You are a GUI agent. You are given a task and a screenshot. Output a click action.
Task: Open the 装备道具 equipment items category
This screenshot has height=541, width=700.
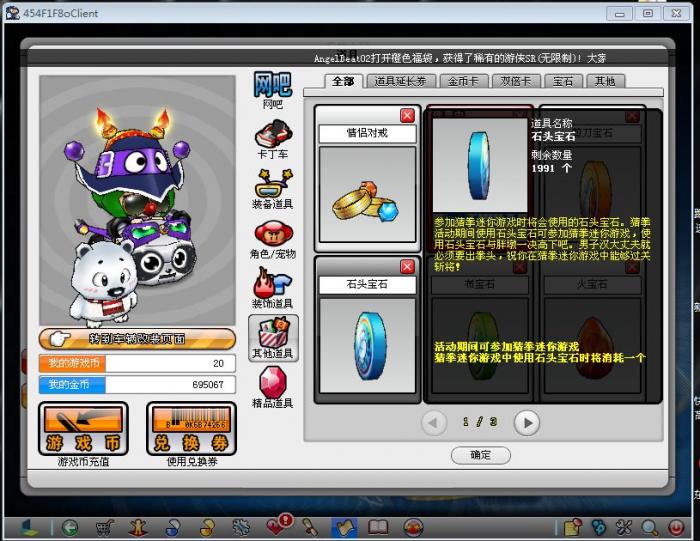(273, 189)
